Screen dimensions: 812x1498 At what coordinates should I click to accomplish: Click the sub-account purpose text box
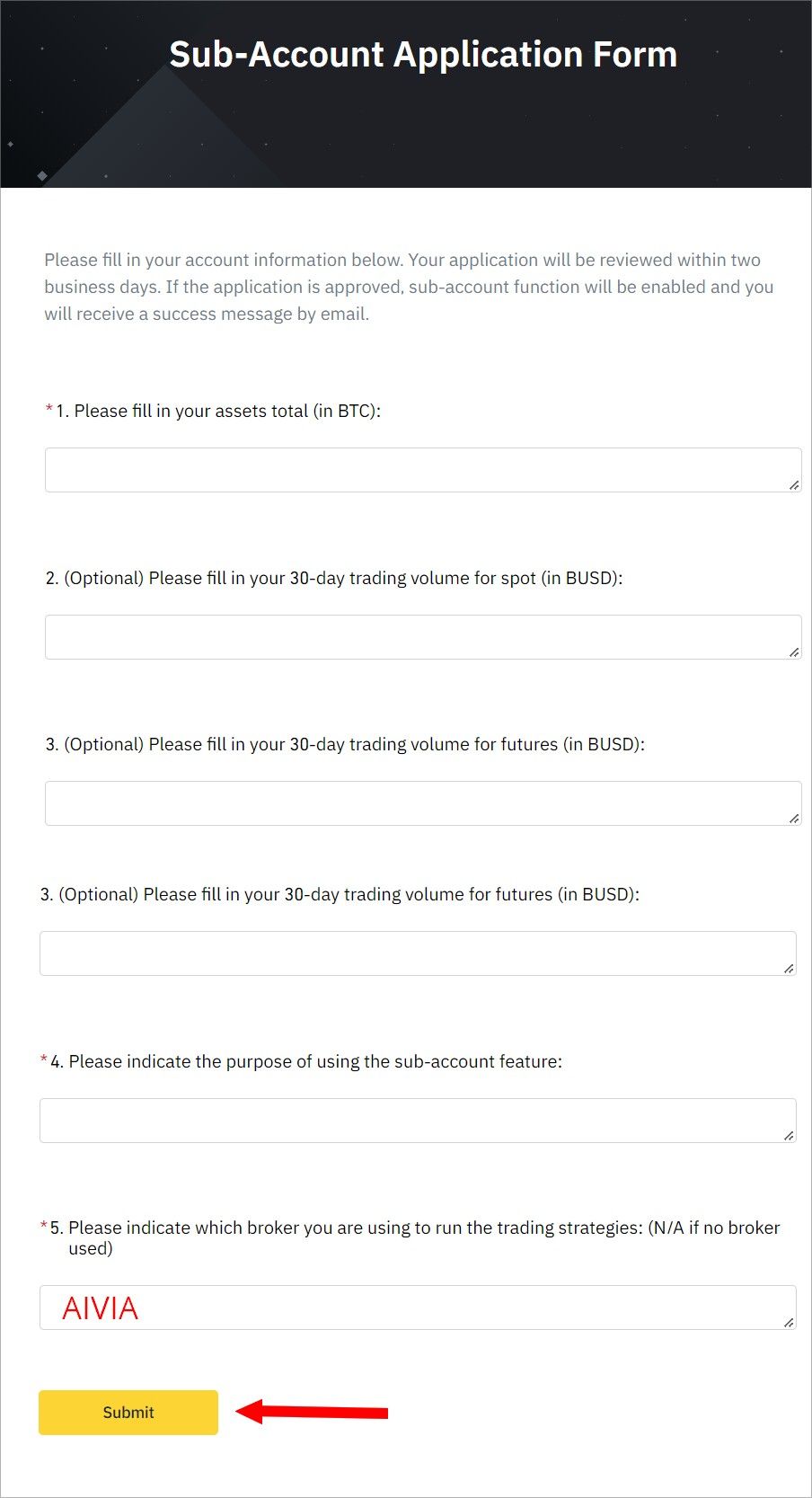tap(418, 1121)
